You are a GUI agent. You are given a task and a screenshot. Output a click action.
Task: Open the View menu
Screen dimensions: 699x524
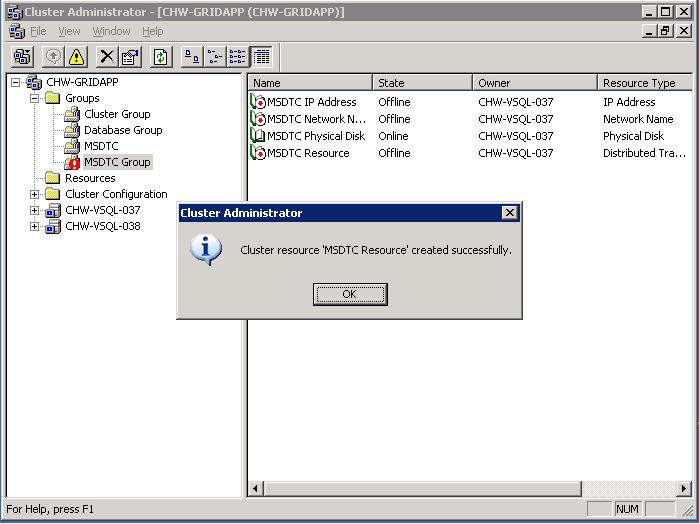tap(69, 31)
